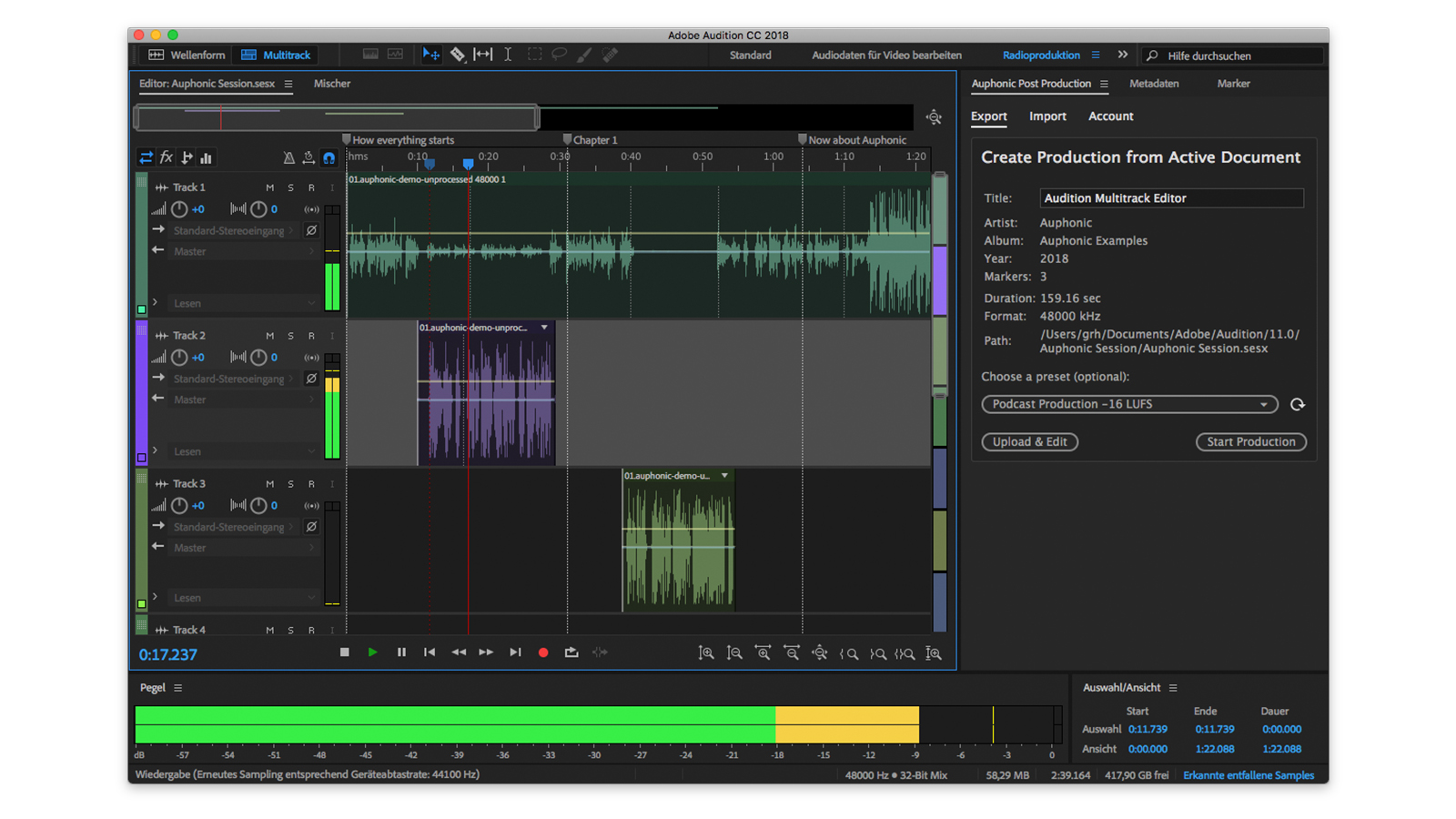Select the Move tool in the toolbar
This screenshot has height=819, width=1456.
click(x=431, y=55)
